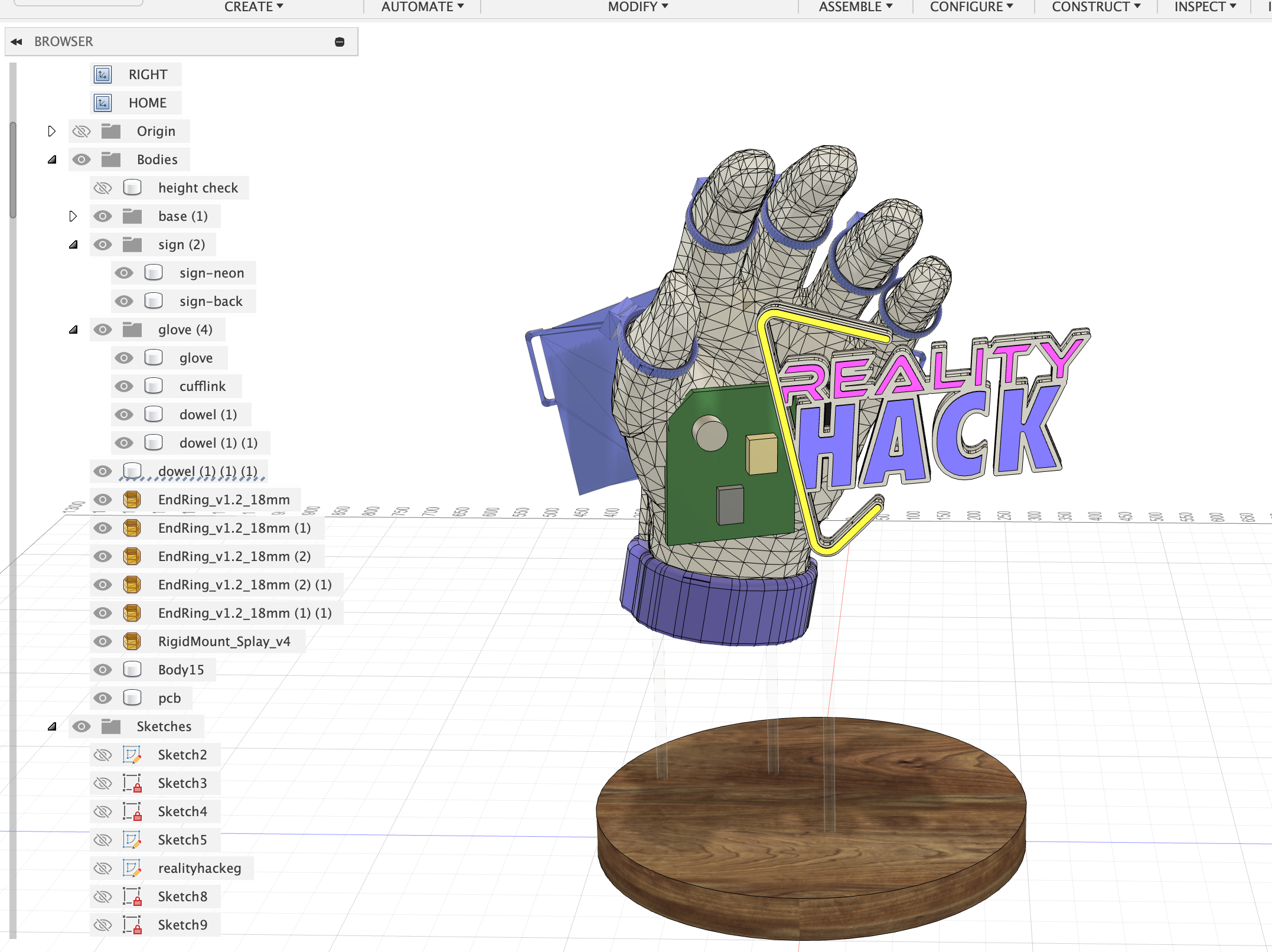1272x952 pixels.
Task: Click the body icon beside pcb
Action: pyautogui.click(x=132, y=697)
